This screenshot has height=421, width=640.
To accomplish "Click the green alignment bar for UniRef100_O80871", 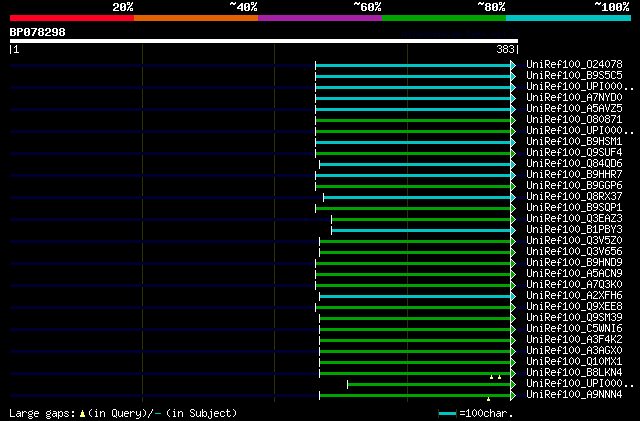I will point(413,120).
